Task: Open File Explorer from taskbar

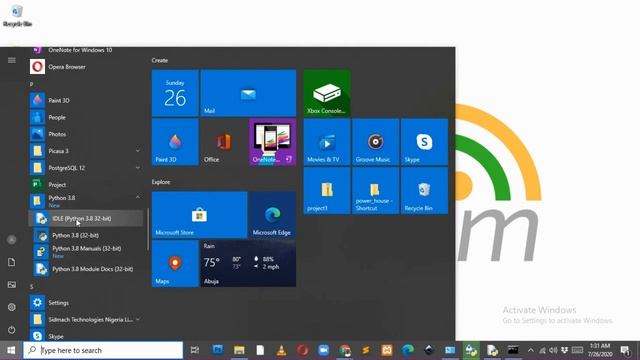Action: click(x=239, y=350)
